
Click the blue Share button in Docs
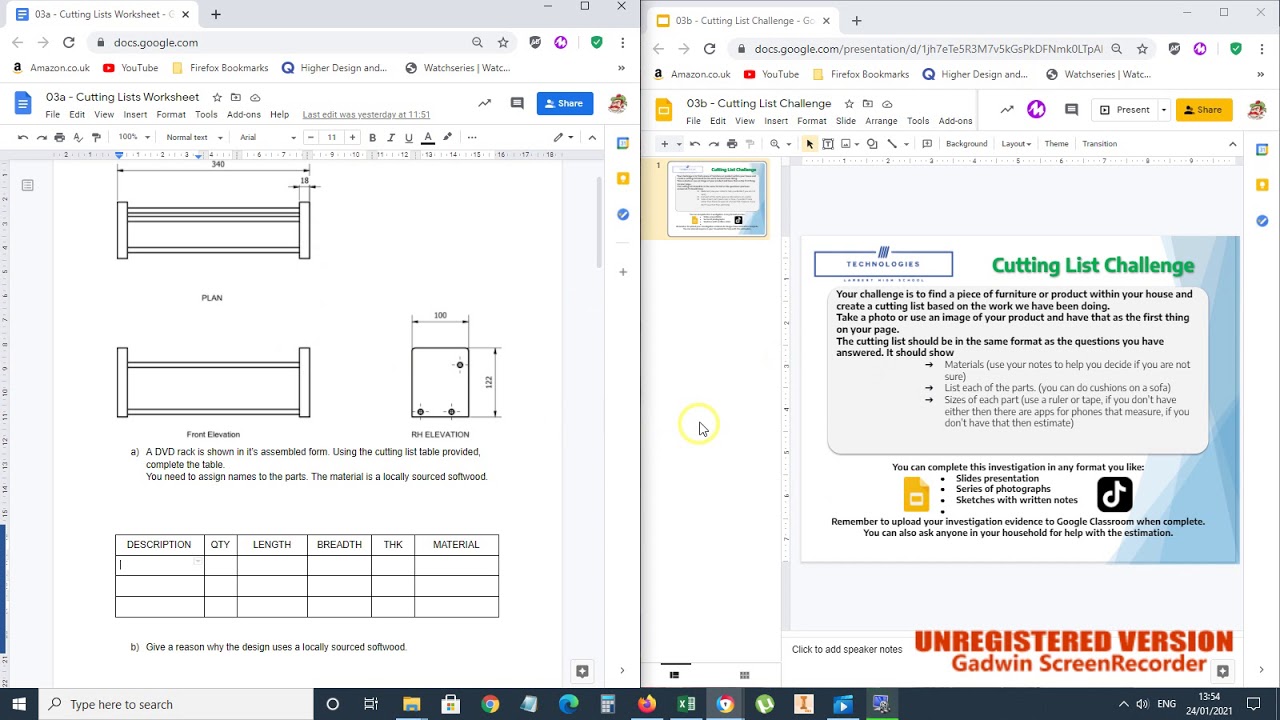pyautogui.click(x=565, y=103)
